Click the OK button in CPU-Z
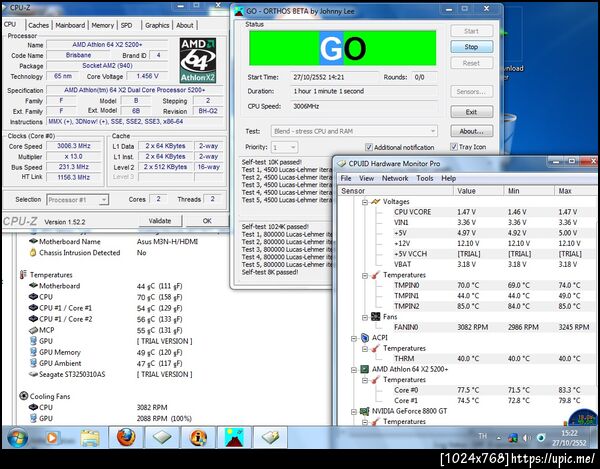 coord(207,221)
